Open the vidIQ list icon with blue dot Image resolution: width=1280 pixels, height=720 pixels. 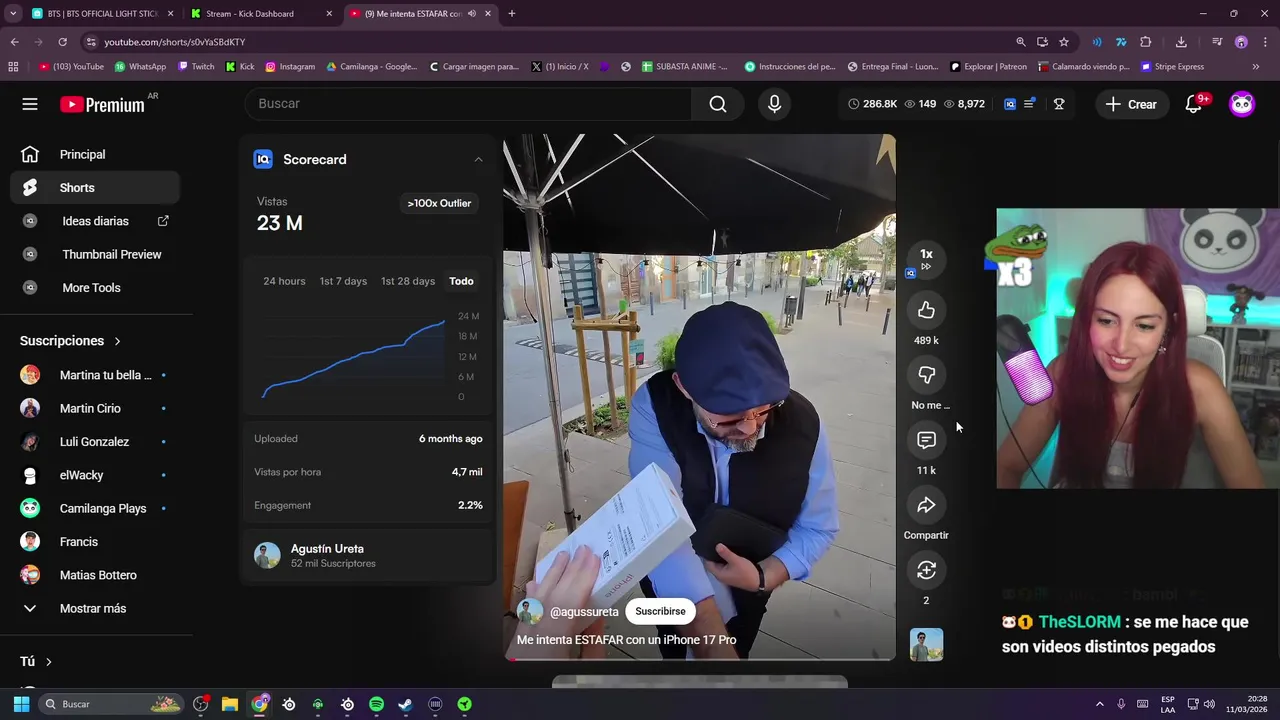pos(1029,104)
